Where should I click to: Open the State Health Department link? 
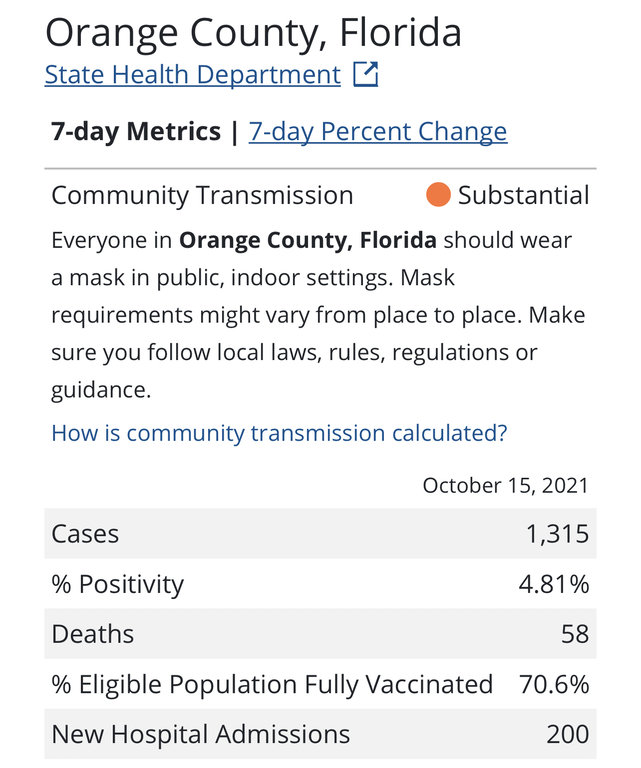tap(193, 75)
